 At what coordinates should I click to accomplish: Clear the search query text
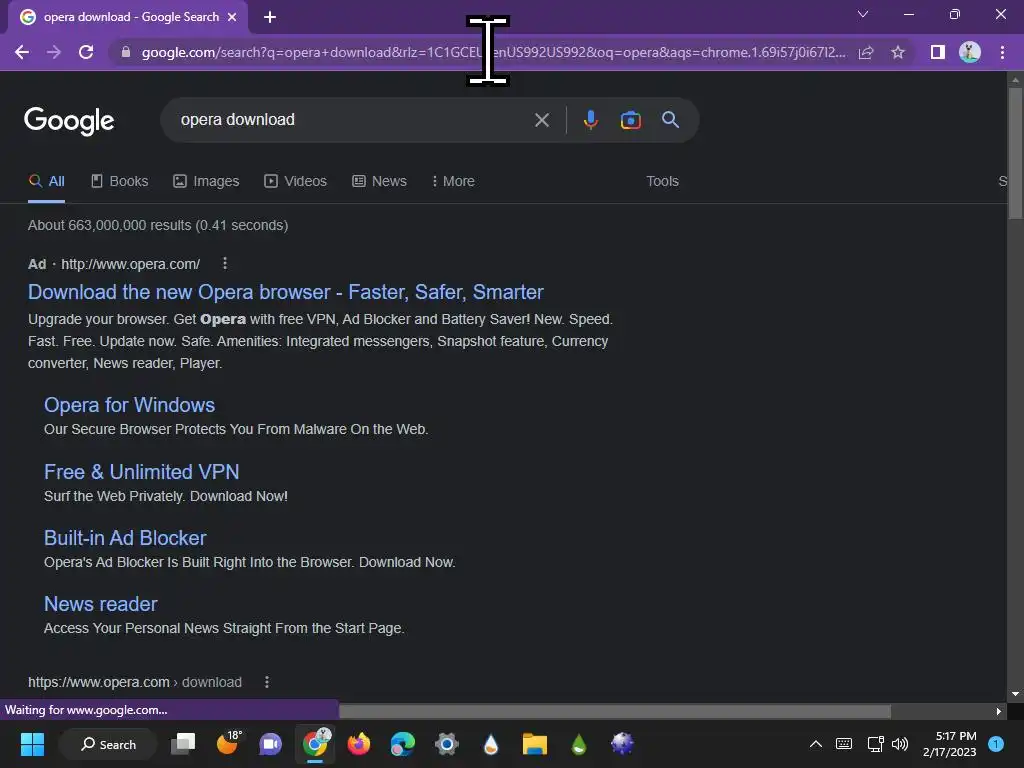(542, 120)
